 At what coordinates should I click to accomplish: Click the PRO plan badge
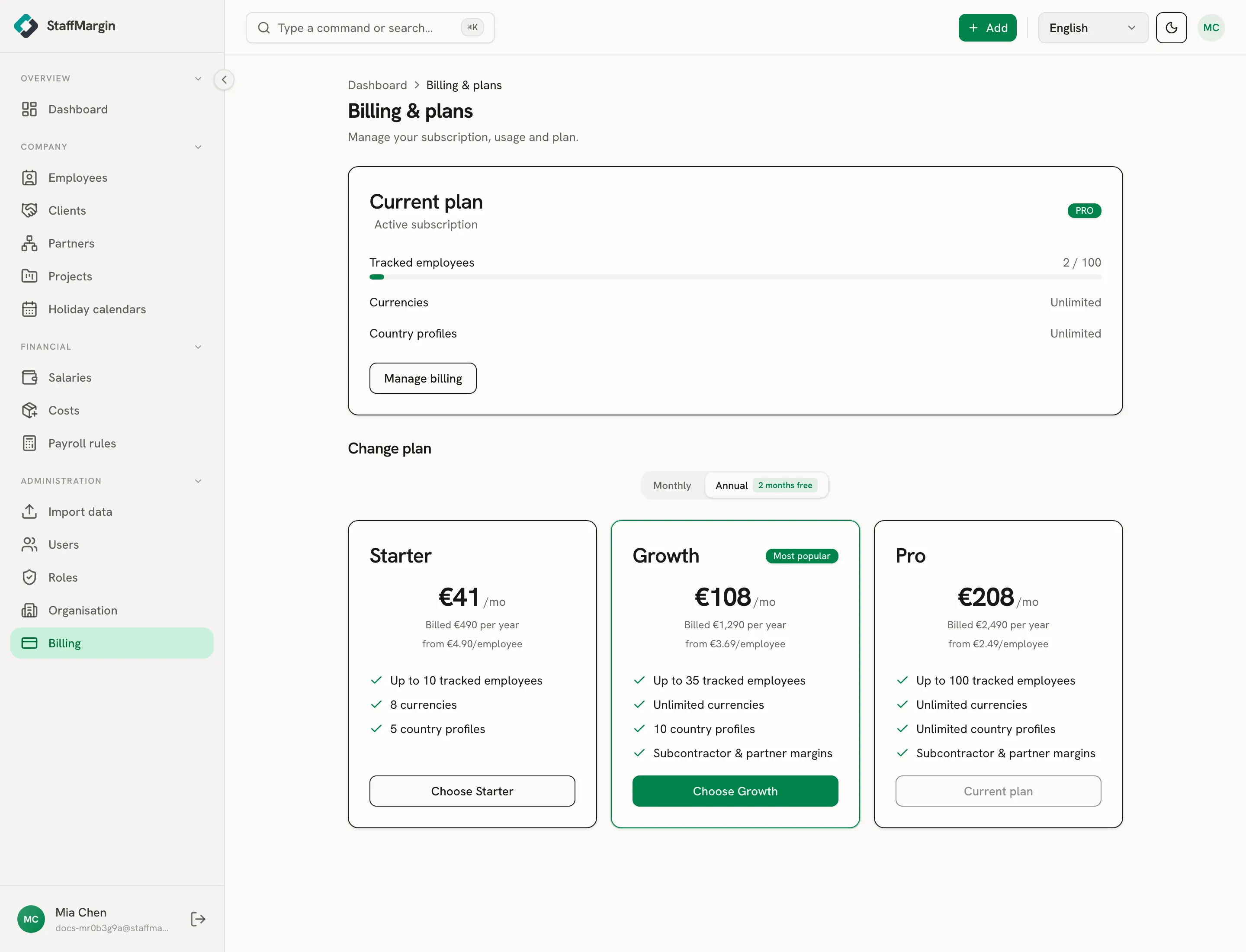click(x=1084, y=211)
